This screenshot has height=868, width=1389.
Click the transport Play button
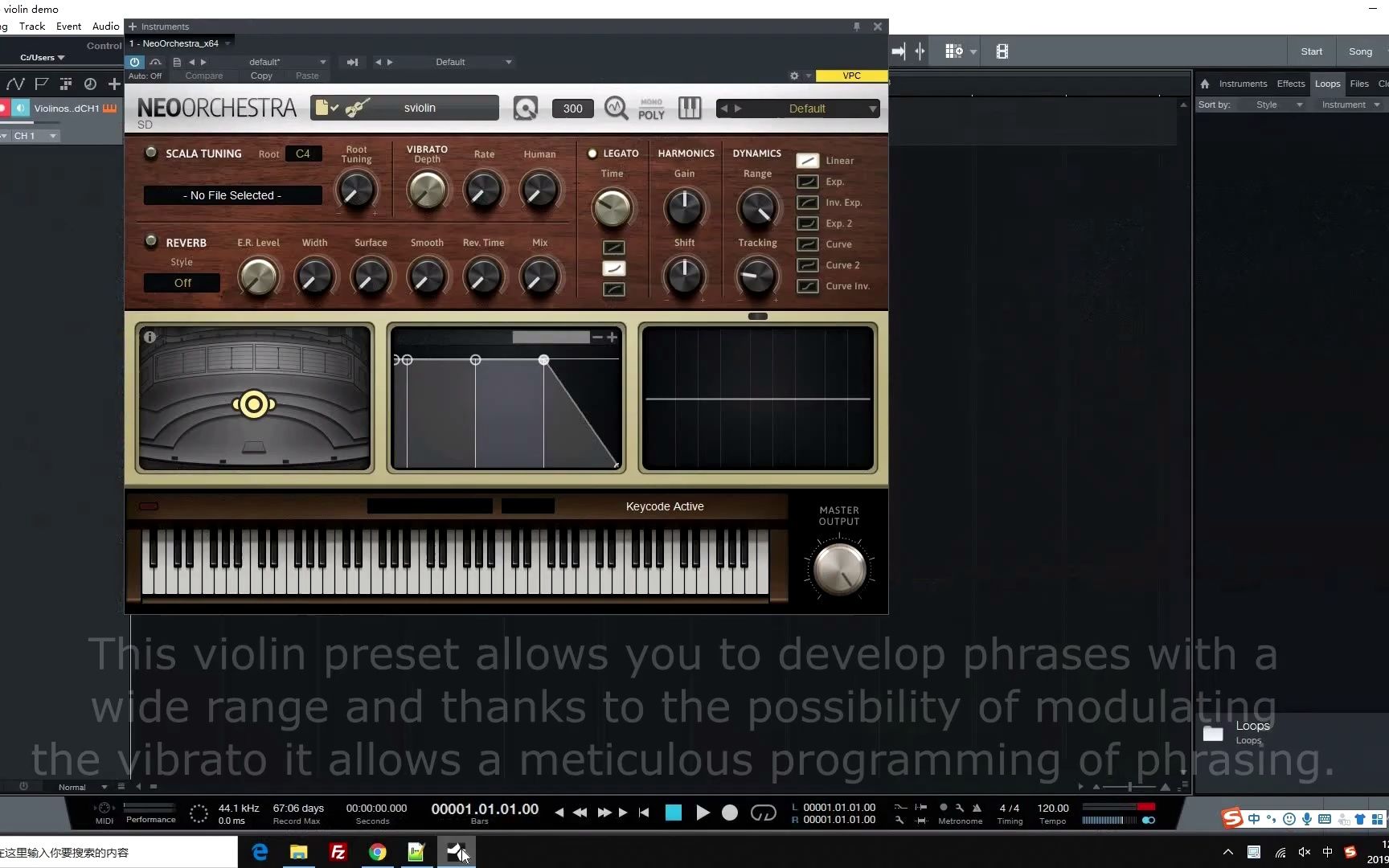(x=703, y=813)
